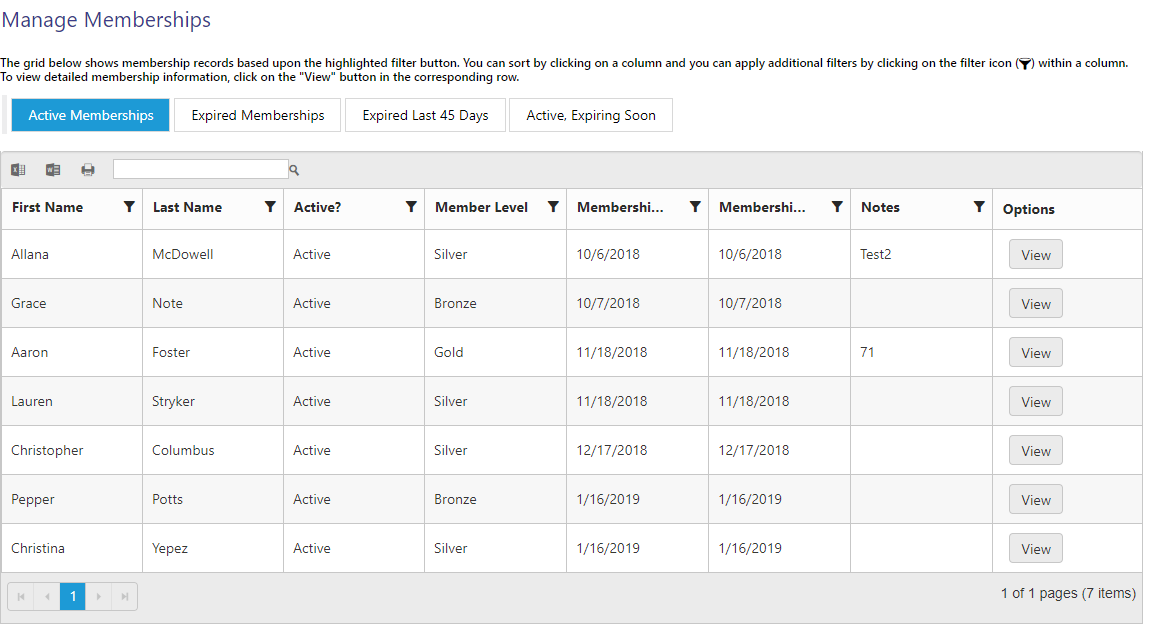This screenshot has width=1150, height=637.
Task: Select Expired Last 45 Days filter
Action: [x=425, y=115]
